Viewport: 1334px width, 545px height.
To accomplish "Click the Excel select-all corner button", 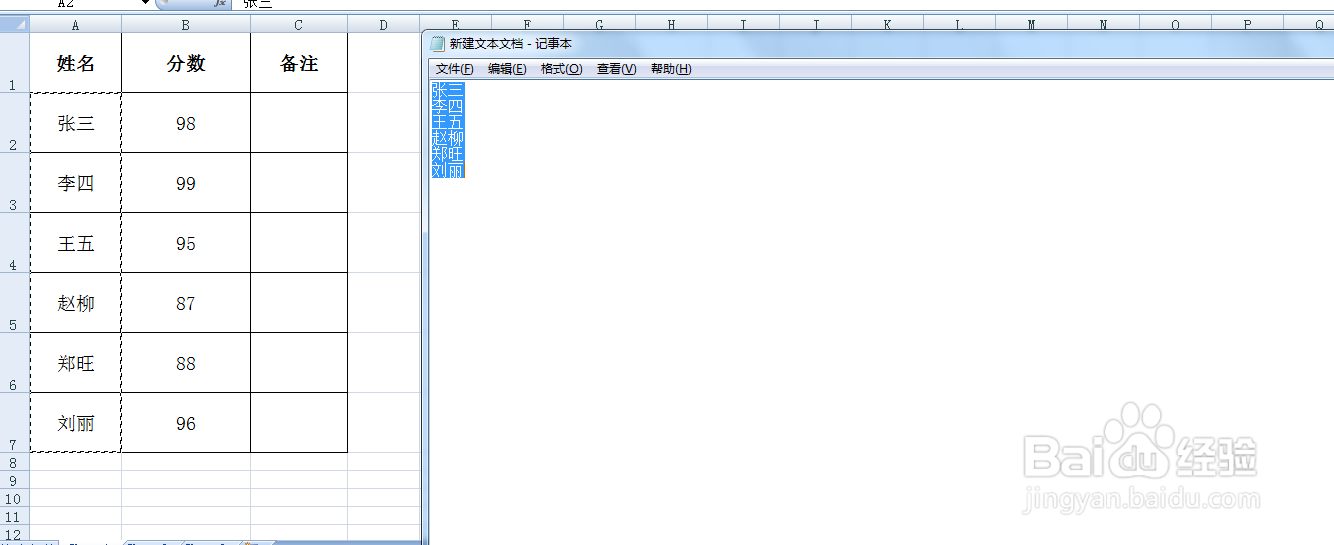I will (x=15, y=25).
